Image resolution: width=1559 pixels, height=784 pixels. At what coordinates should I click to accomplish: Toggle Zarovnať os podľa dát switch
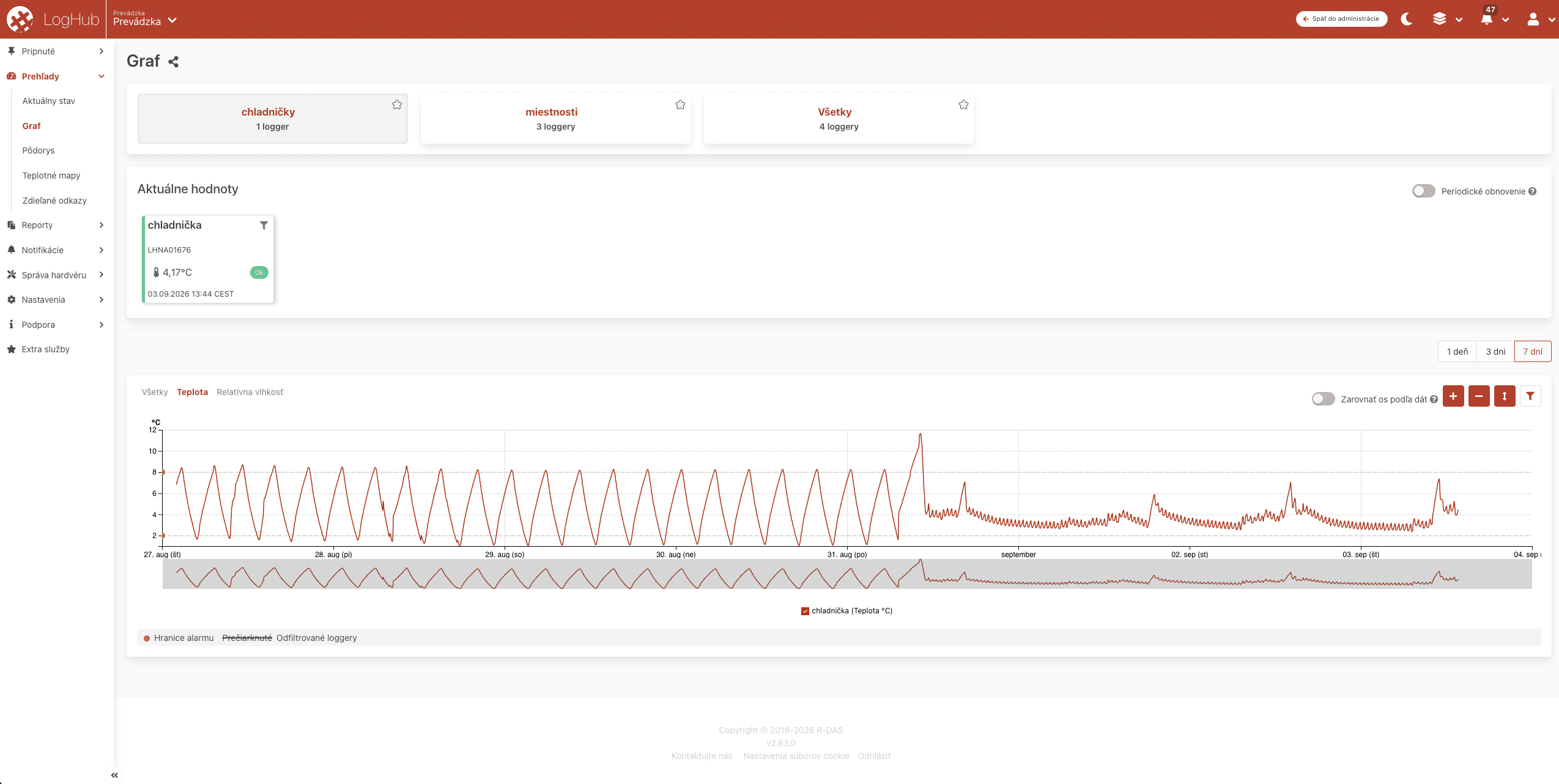pos(1323,399)
